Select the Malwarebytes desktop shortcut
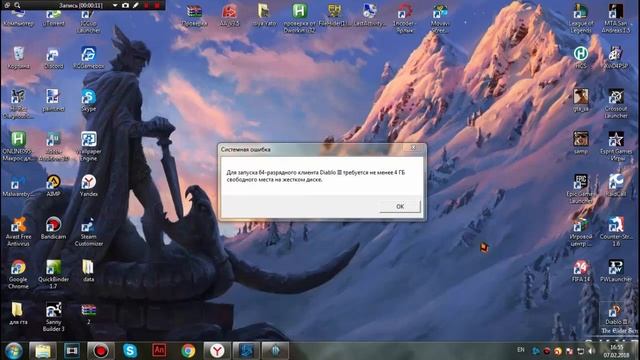The width and height of the screenshot is (640, 360). click(x=18, y=186)
